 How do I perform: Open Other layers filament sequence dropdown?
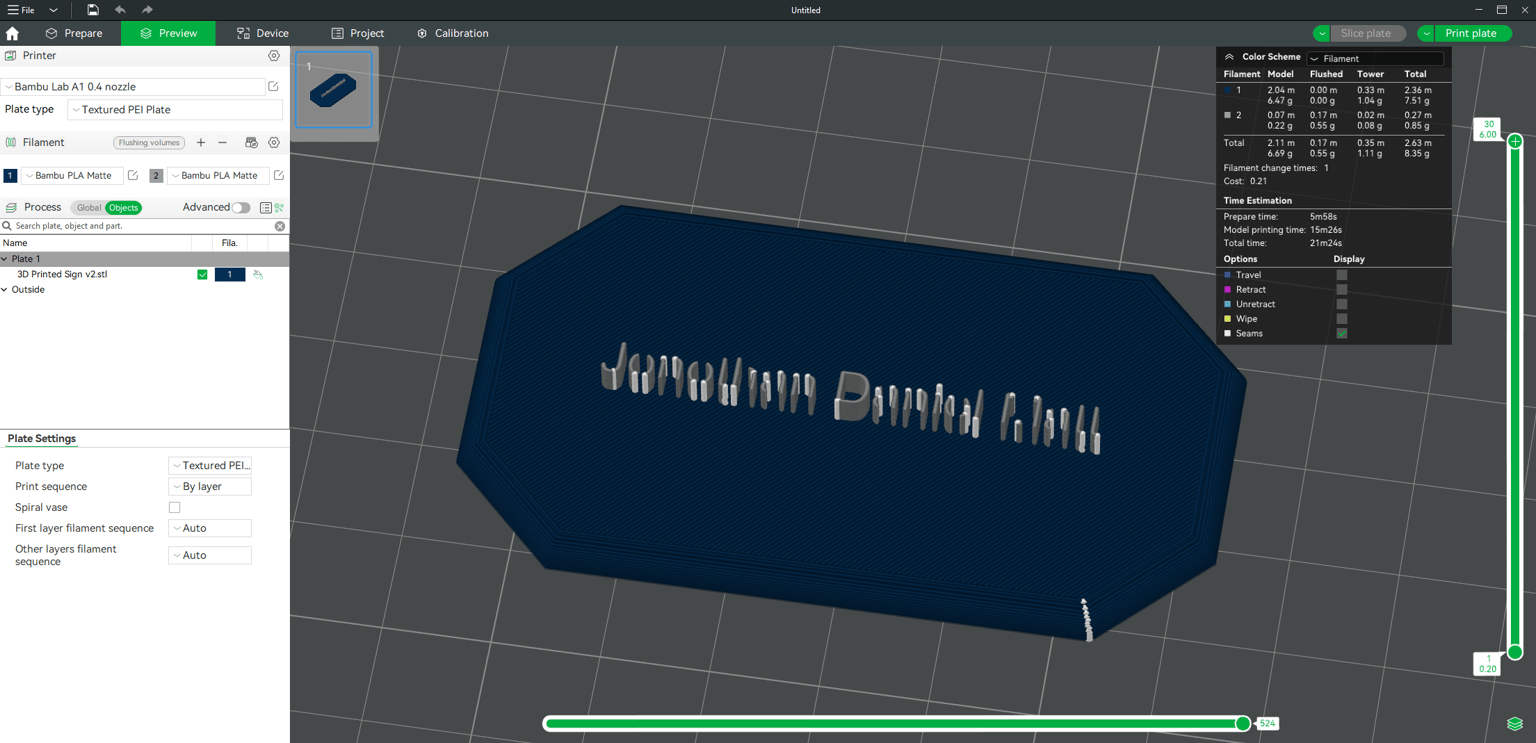[x=210, y=555]
